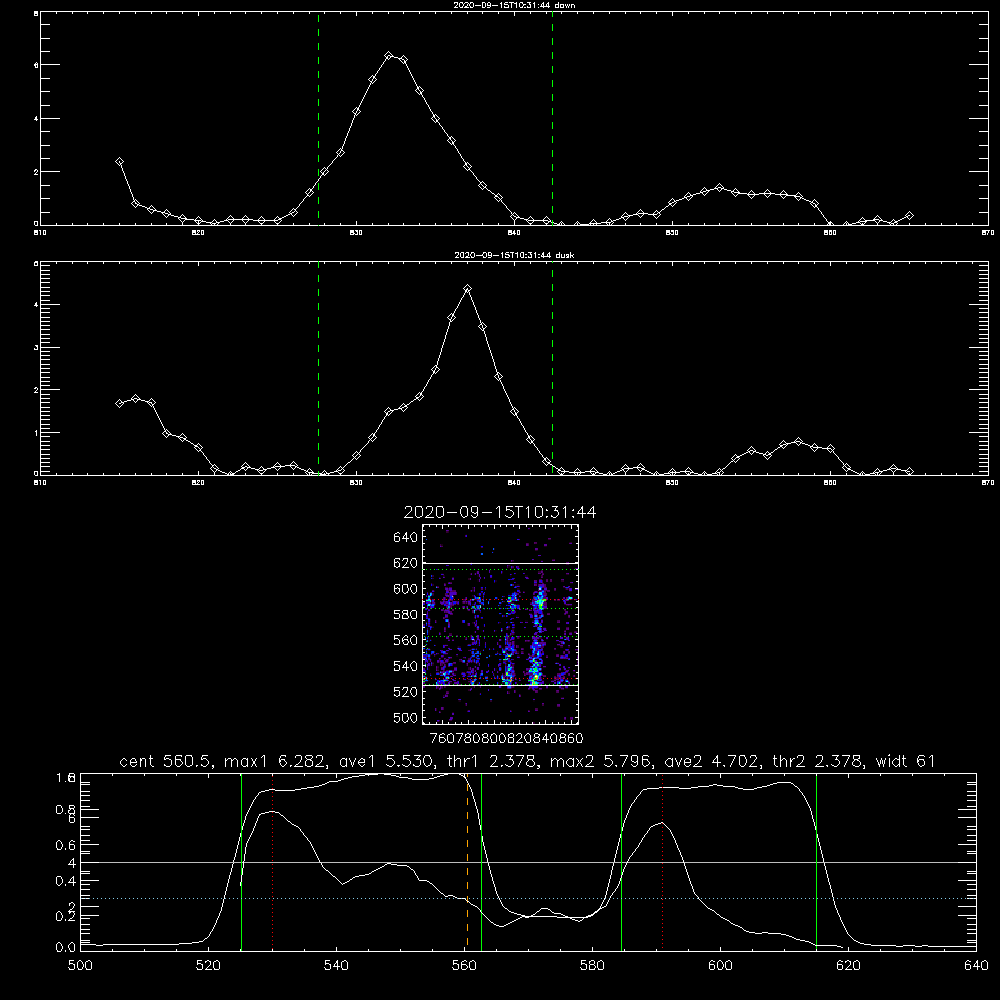Click the peak diamond marker of the dusk curve
1000x1000 pixels.
tap(467, 289)
